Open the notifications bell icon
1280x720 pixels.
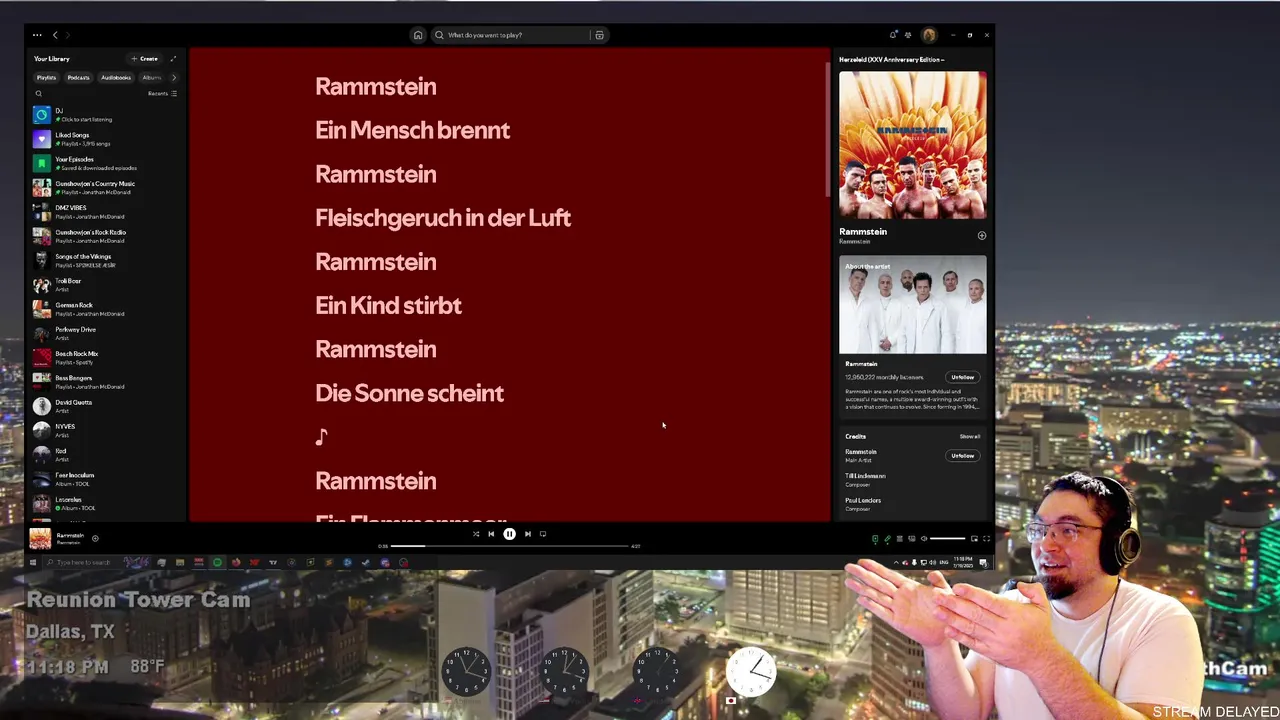pos(893,35)
